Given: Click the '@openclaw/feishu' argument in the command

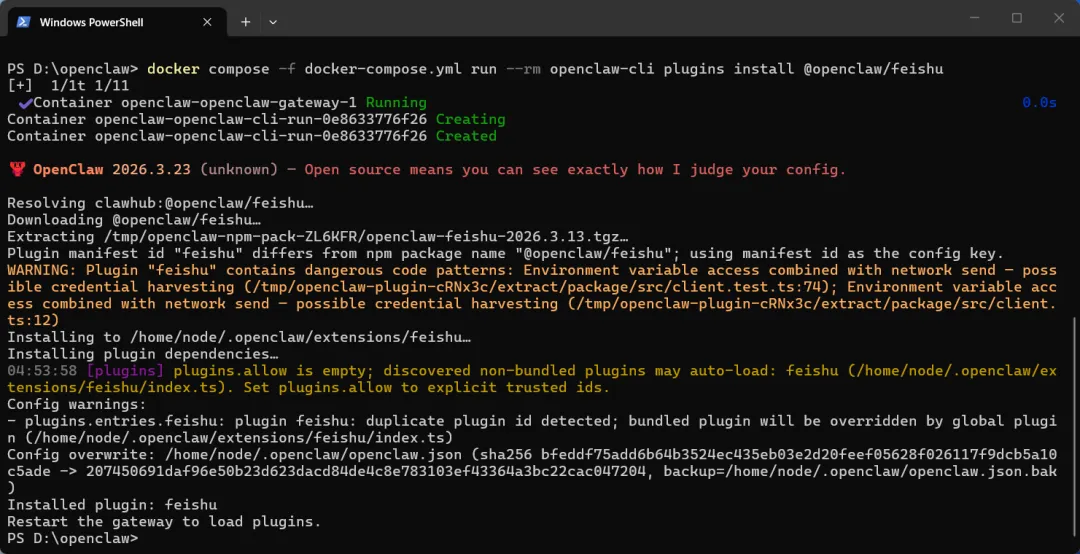Looking at the screenshot, I should [873, 69].
